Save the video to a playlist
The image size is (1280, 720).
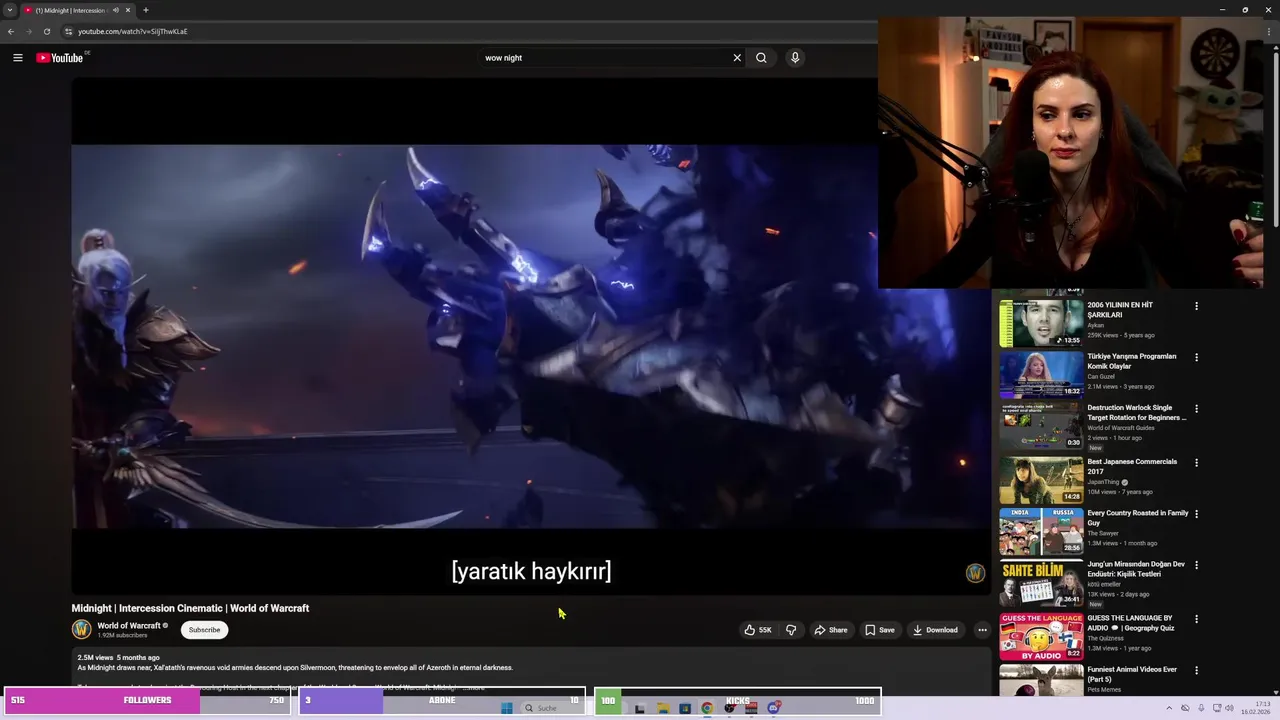click(880, 630)
